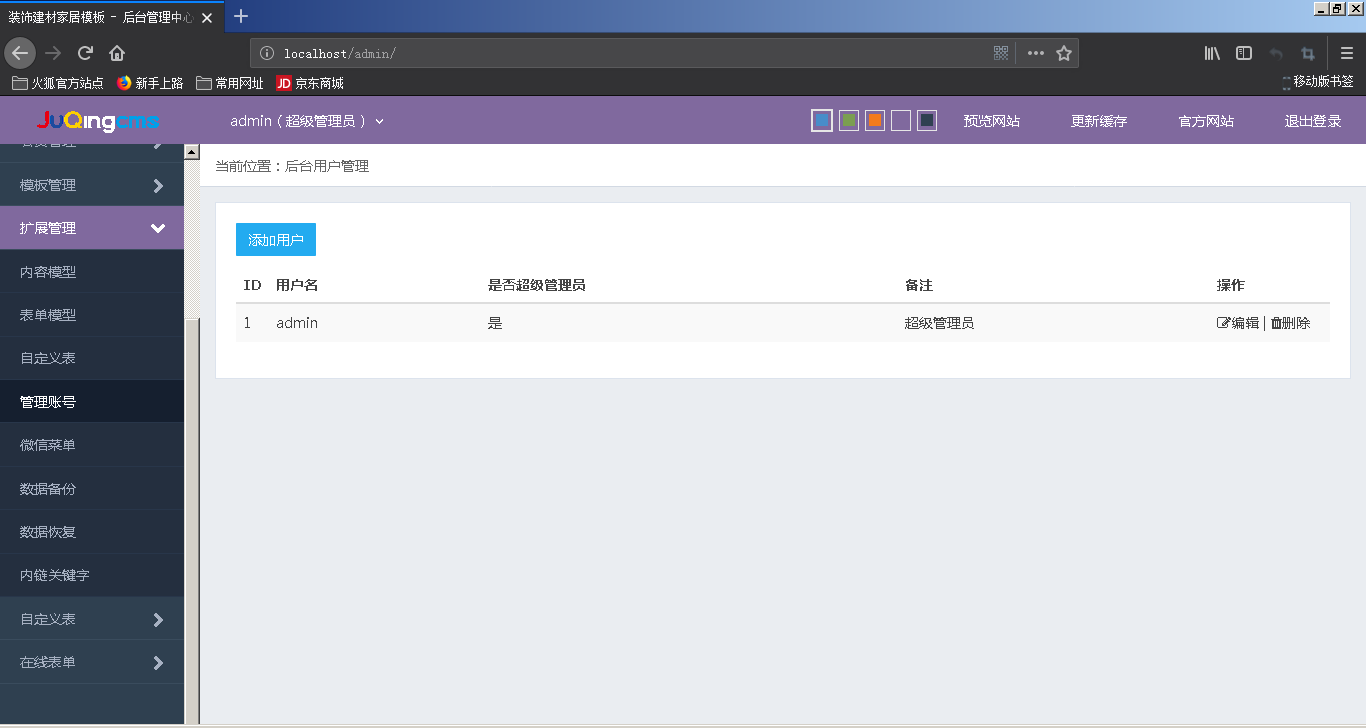The image size is (1366, 728).
Task: Bookmark this page with the star
Action: tap(1064, 53)
